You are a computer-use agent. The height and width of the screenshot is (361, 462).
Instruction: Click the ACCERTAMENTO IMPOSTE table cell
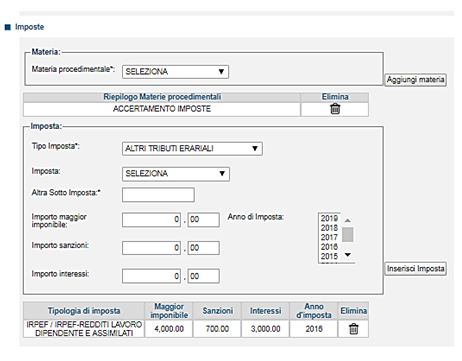pos(162,109)
